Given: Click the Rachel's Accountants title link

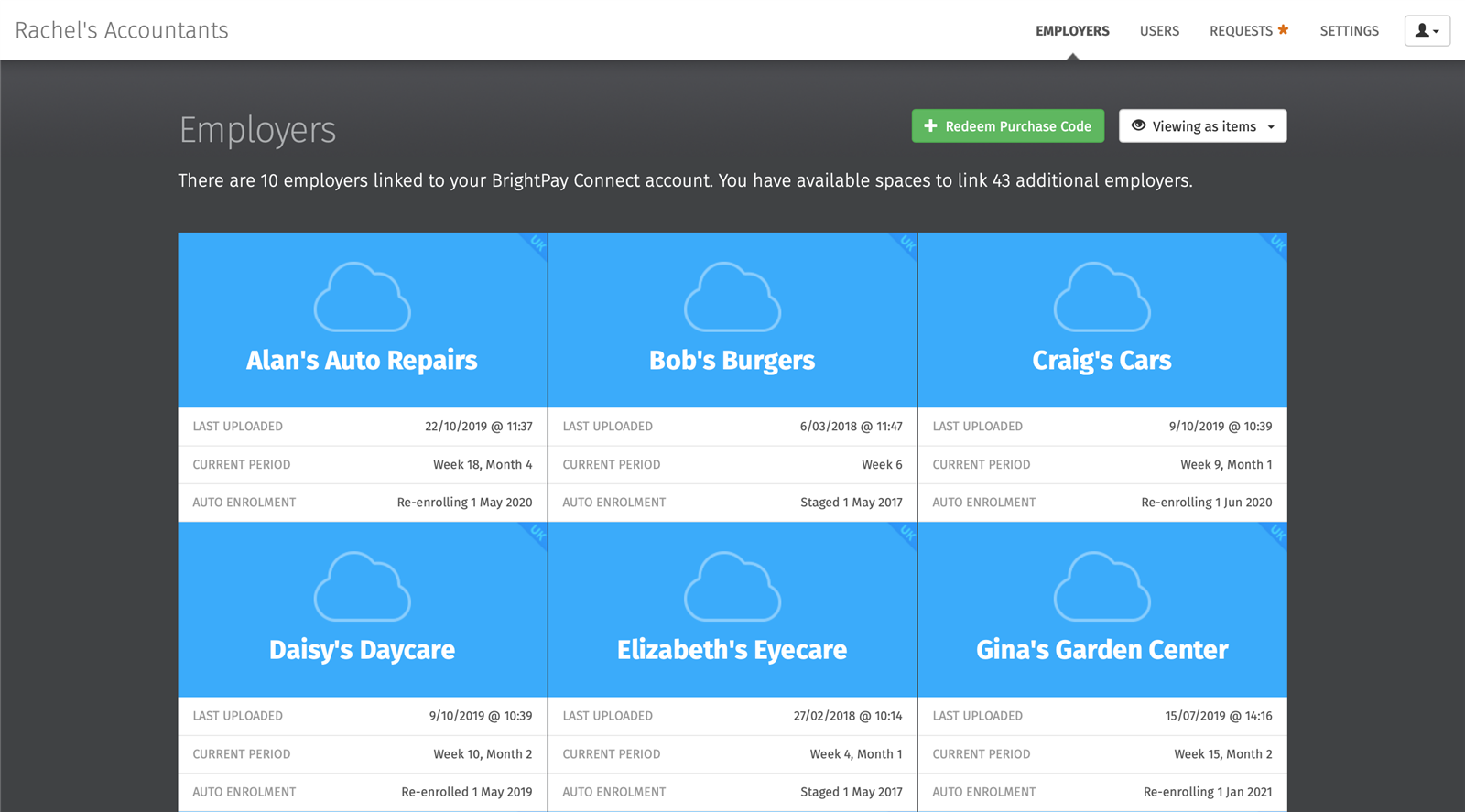Looking at the screenshot, I should coord(122,30).
